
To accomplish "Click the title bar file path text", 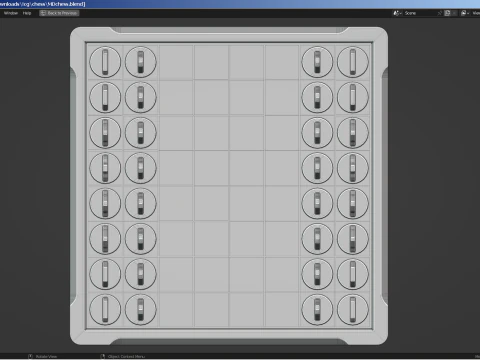I will [x=43, y=4].
